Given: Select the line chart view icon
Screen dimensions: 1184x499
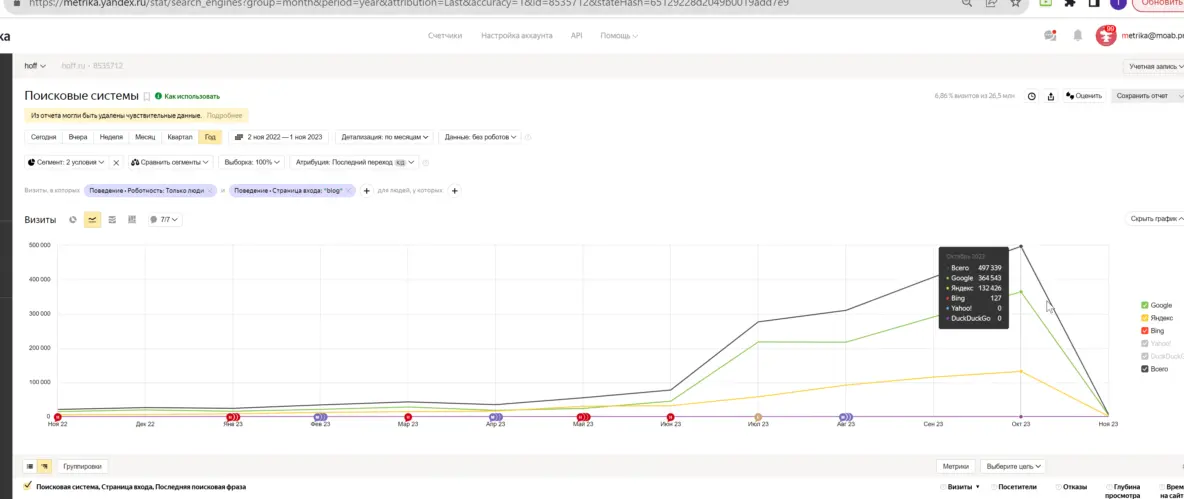Looking at the screenshot, I should click(92, 219).
